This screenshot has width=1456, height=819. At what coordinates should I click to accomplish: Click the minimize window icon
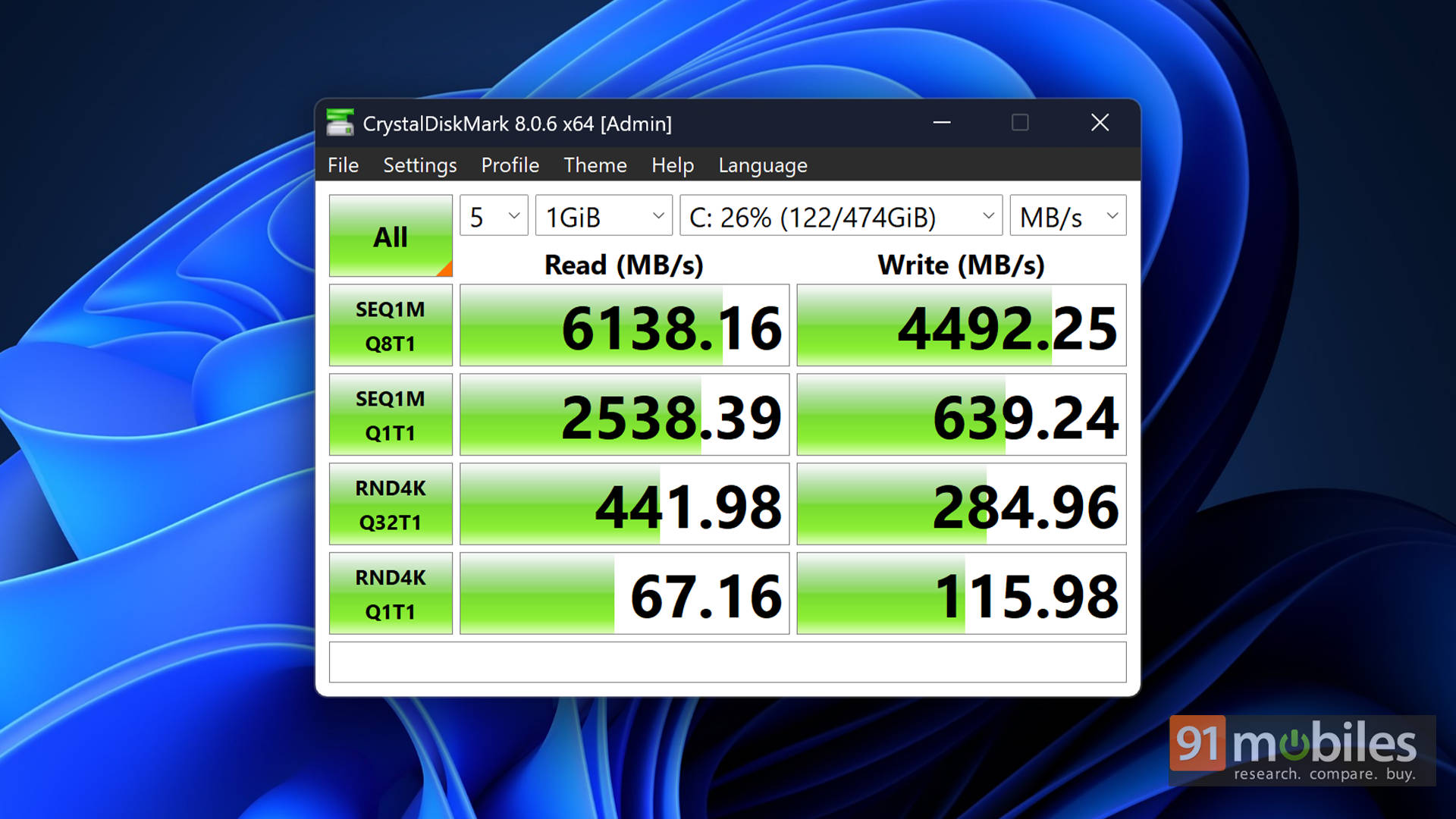pos(942,123)
